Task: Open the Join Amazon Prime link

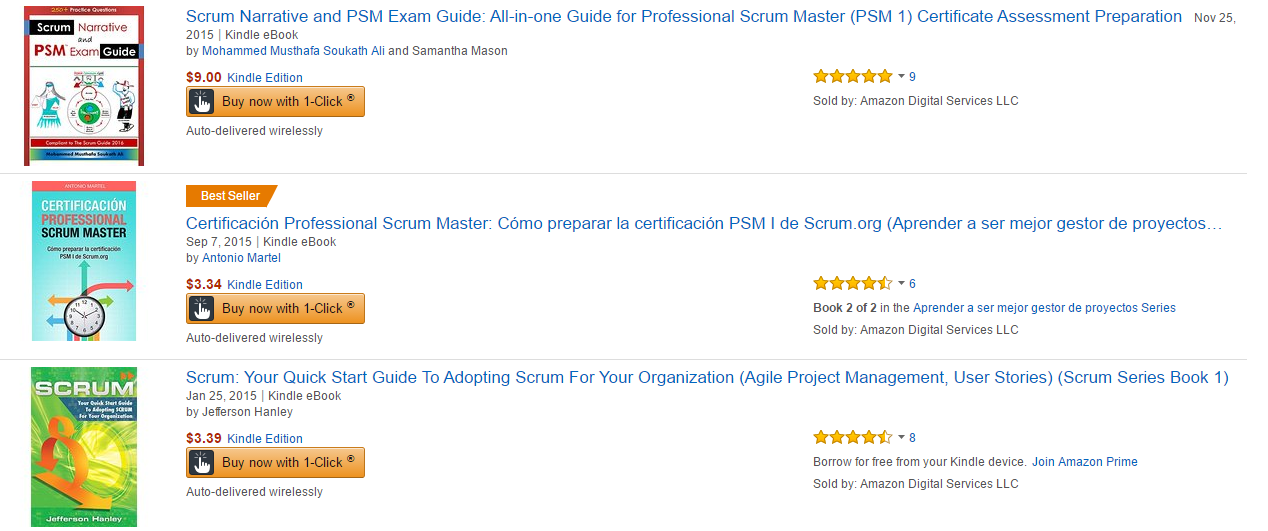Action: tap(1085, 462)
